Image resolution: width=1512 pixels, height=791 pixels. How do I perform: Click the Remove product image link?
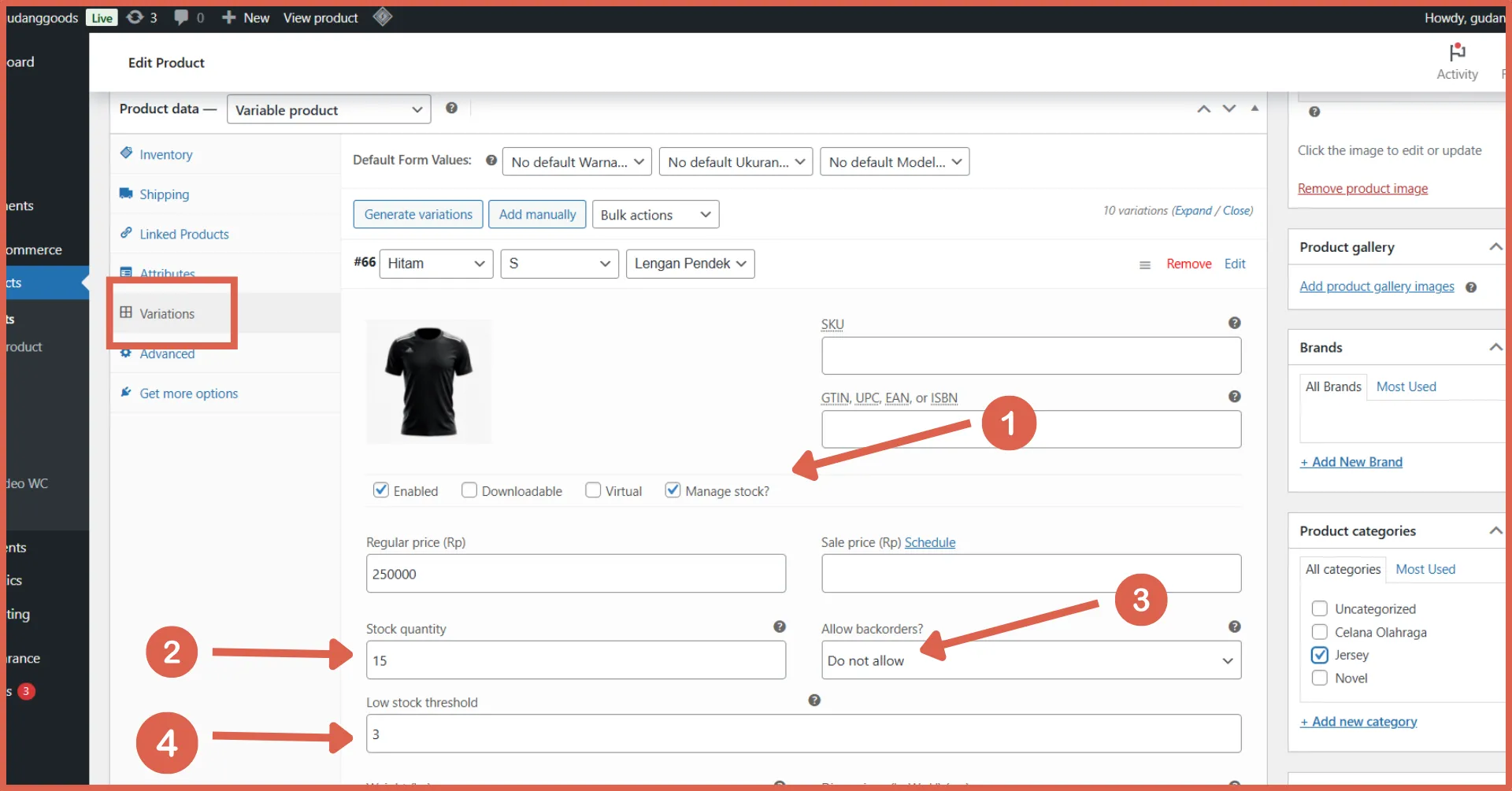[x=1363, y=188]
